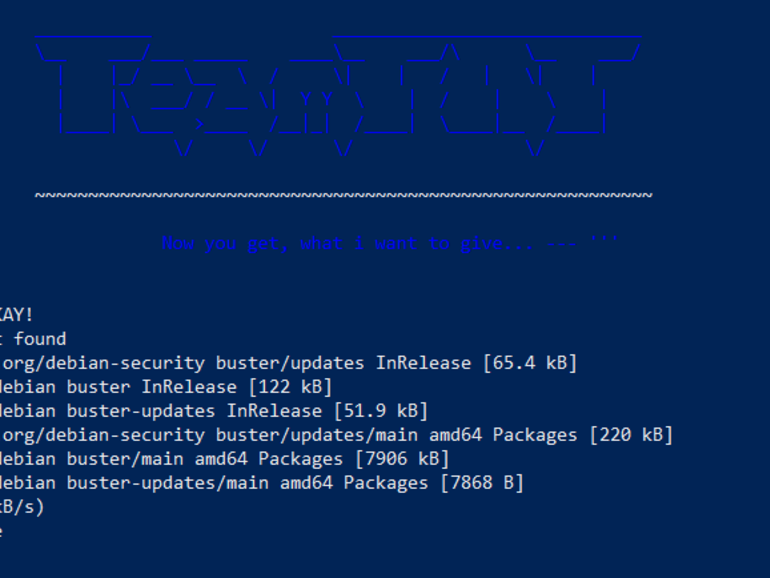Click the 'B/s)' transfer rate line

click(x=22, y=507)
